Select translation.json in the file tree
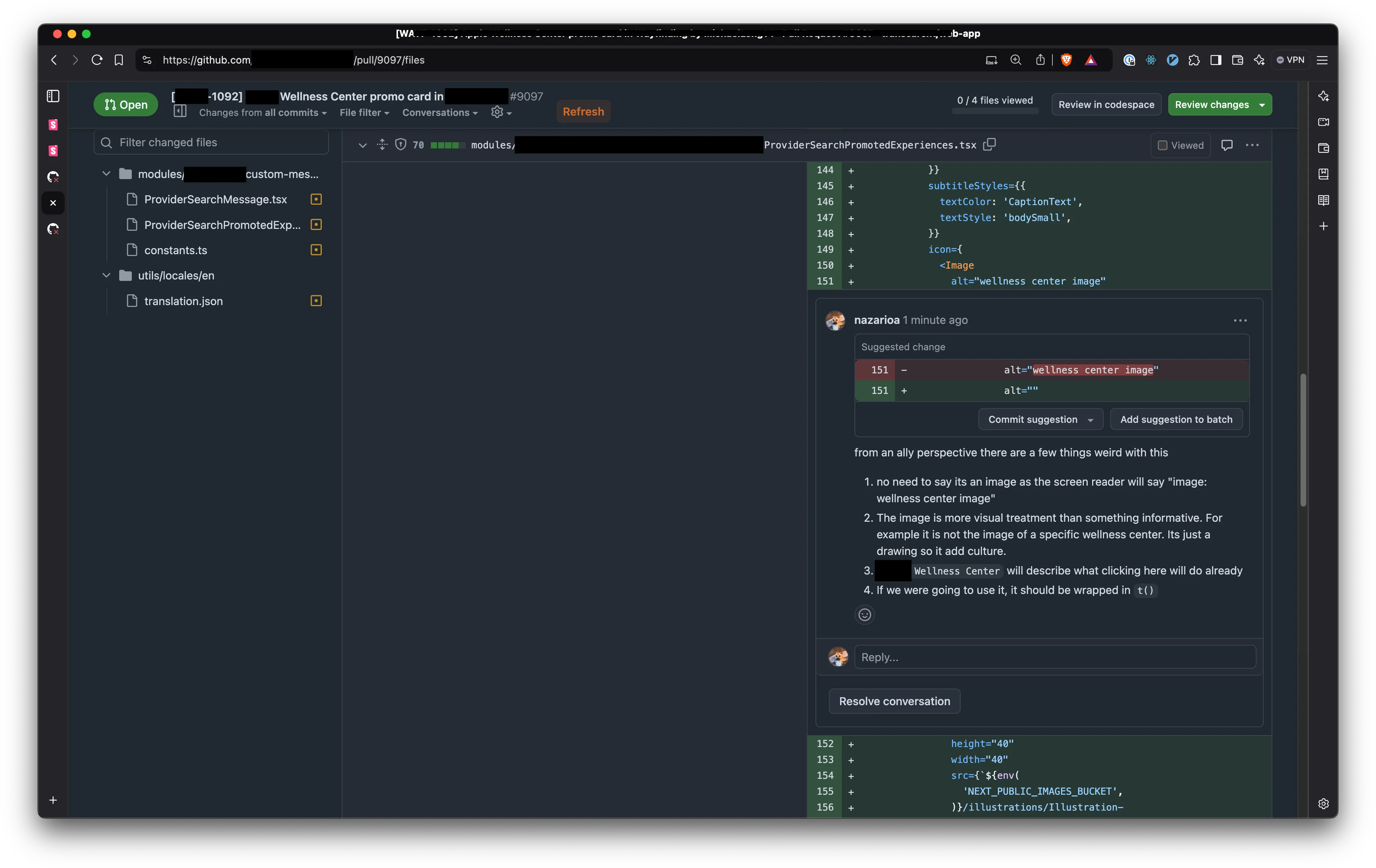1376x868 pixels. [x=183, y=301]
